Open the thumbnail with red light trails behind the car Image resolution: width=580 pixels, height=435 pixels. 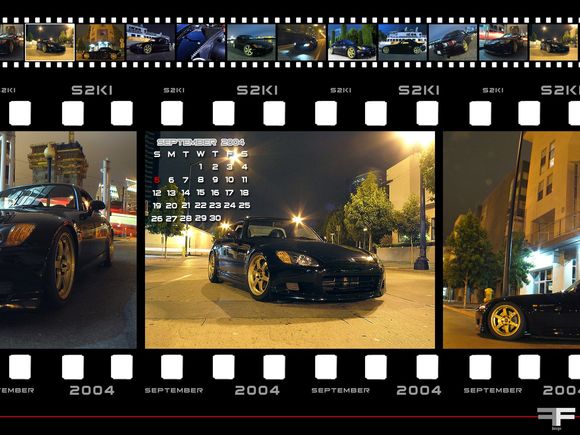[x=503, y=42]
